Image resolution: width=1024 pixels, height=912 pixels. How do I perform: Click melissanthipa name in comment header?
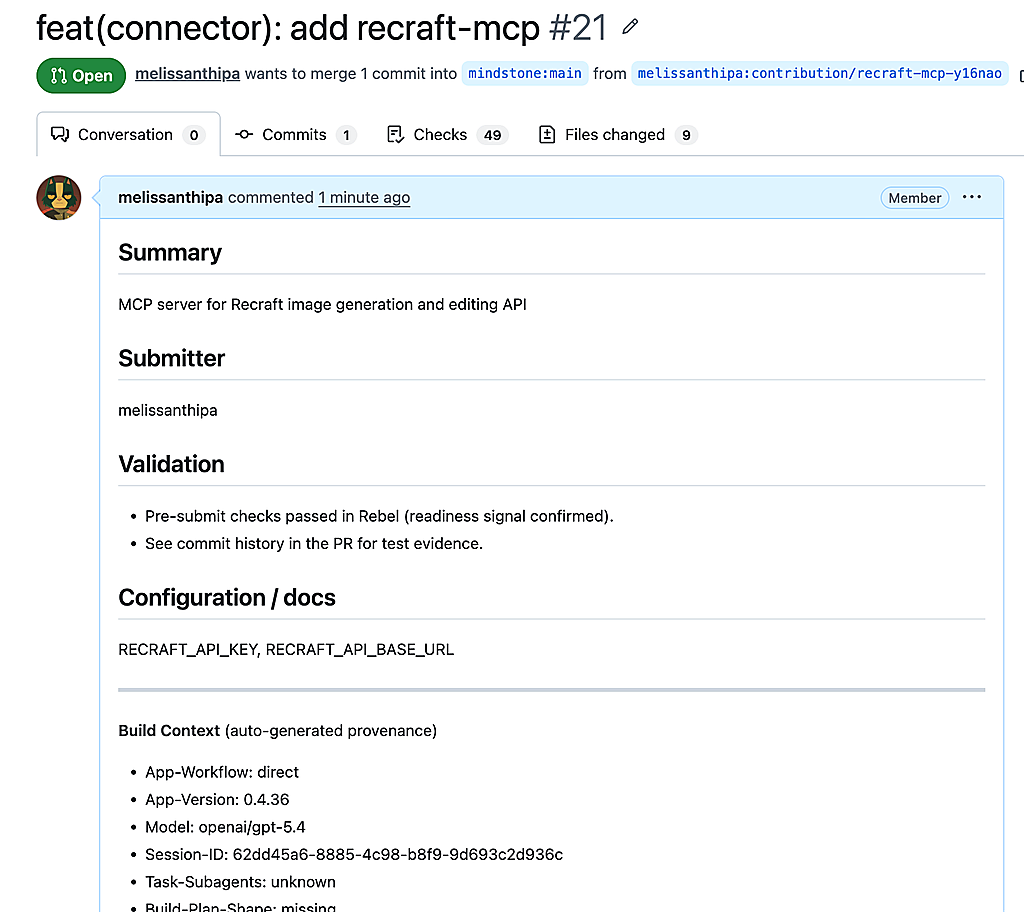(170, 197)
